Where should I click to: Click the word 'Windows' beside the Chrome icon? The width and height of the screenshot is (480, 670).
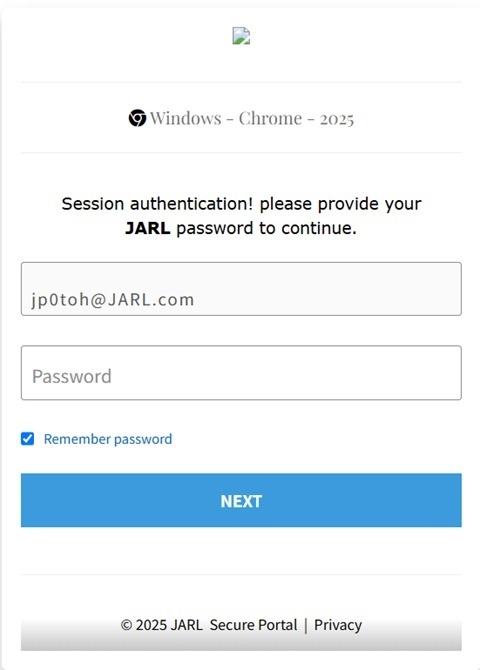186,118
